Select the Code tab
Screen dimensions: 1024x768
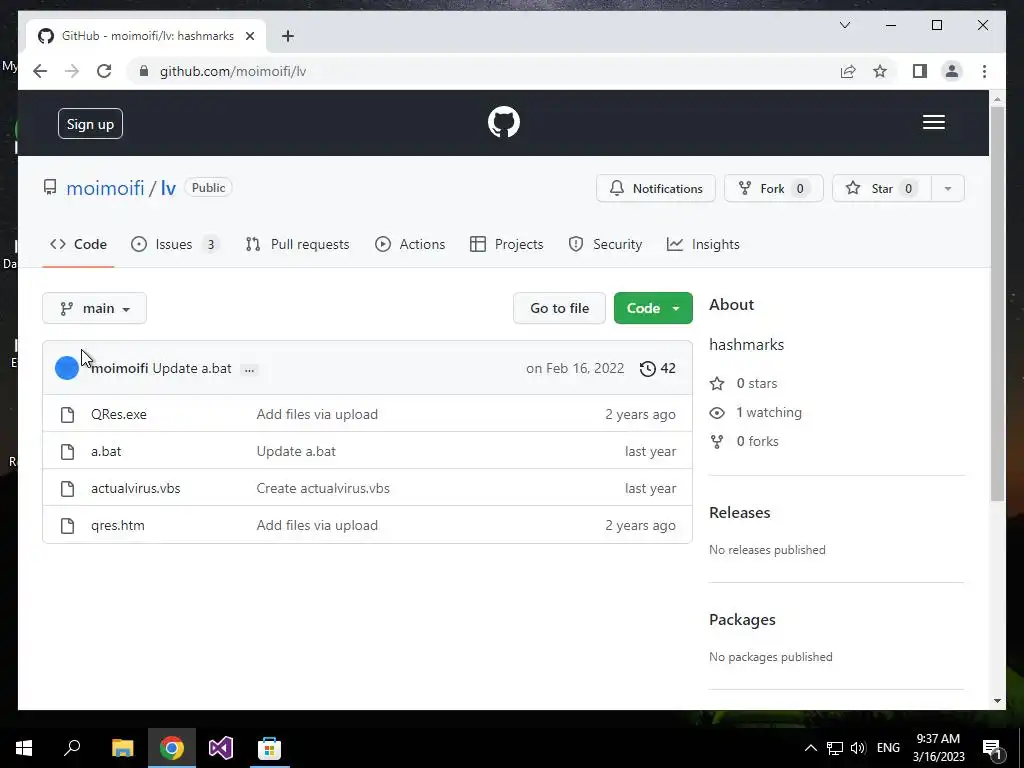click(78, 244)
